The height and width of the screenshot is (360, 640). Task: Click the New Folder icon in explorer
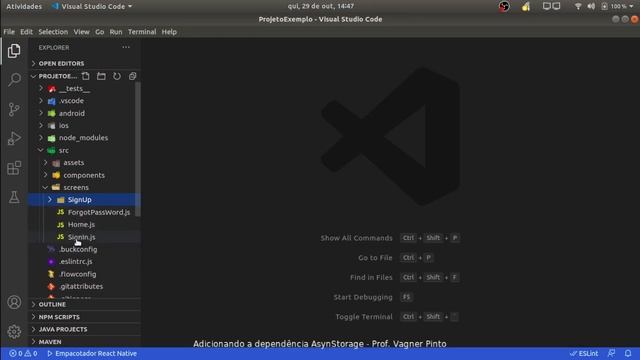[101, 76]
